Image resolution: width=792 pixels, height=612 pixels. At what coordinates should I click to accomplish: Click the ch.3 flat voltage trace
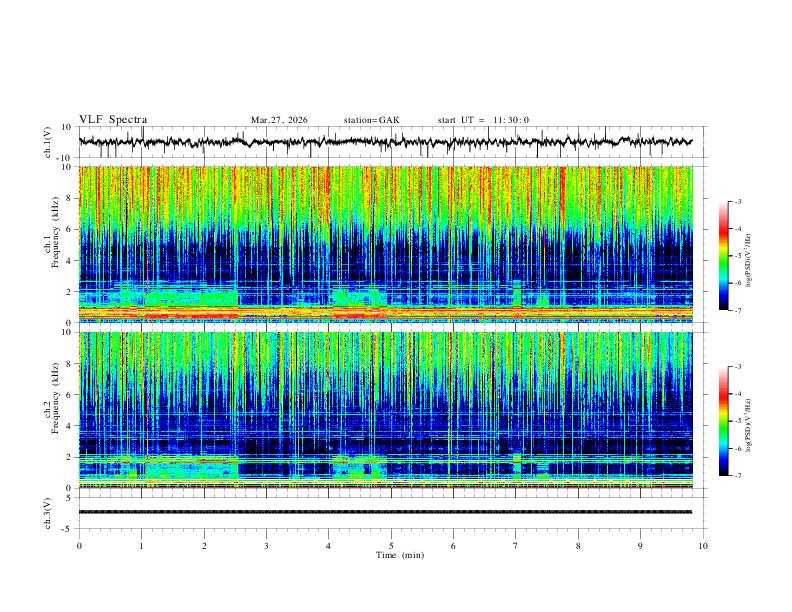click(385, 512)
